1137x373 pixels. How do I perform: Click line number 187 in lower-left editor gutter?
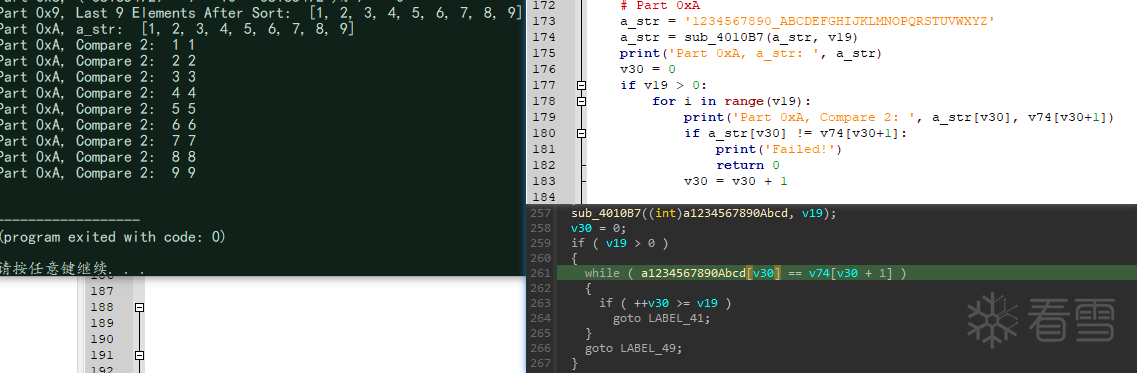coord(102,291)
